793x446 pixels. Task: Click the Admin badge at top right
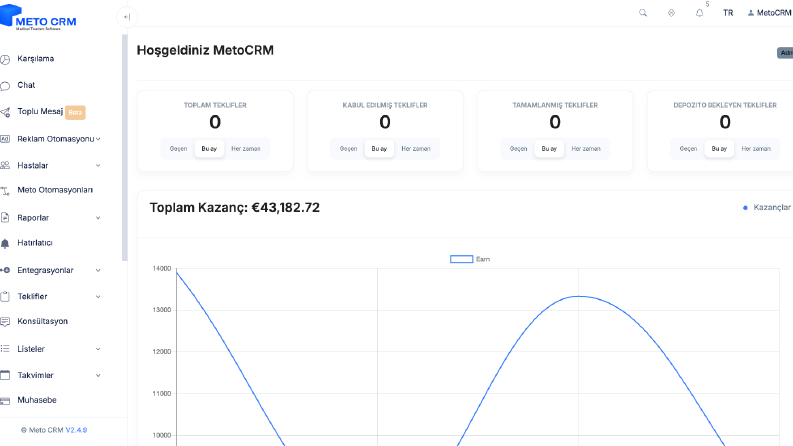pyautogui.click(x=785, y=53)
